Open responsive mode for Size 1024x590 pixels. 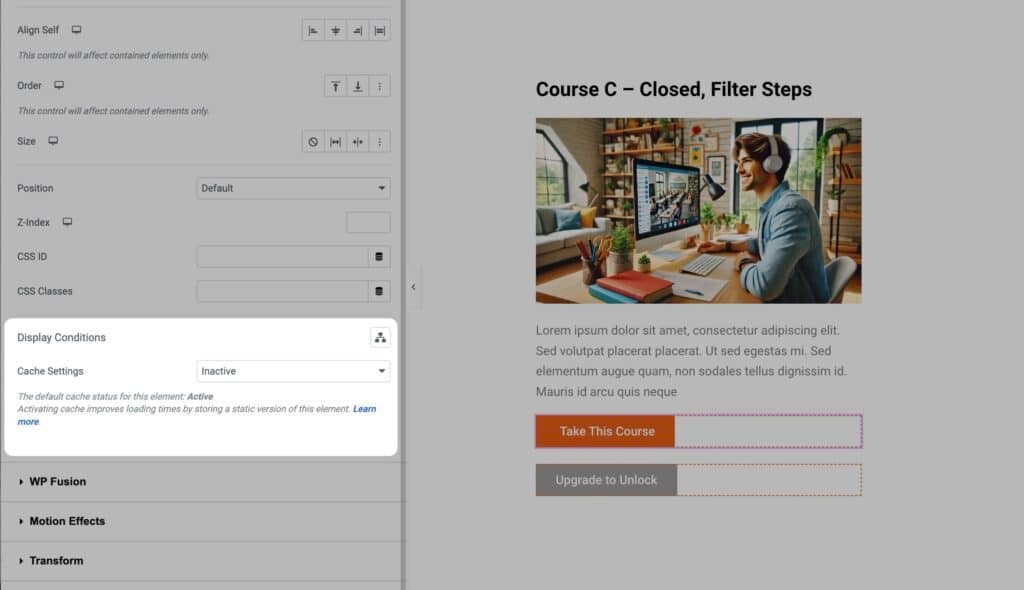53,140
